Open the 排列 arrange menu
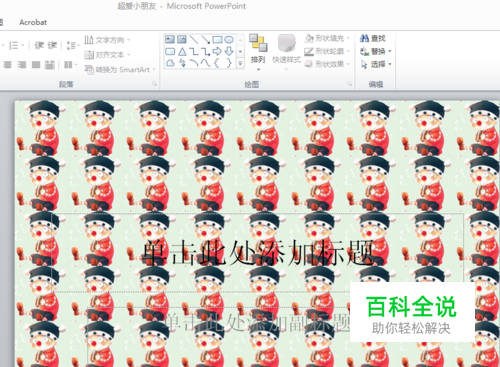 coord(258,52)
